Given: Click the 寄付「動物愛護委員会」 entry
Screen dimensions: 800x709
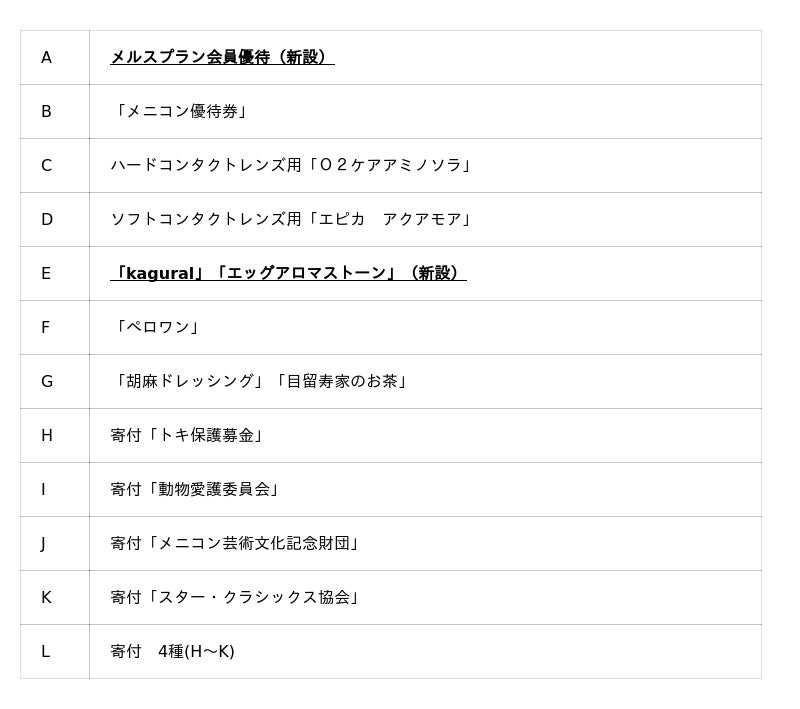Looking at the screenshot, I should [196, 490].
